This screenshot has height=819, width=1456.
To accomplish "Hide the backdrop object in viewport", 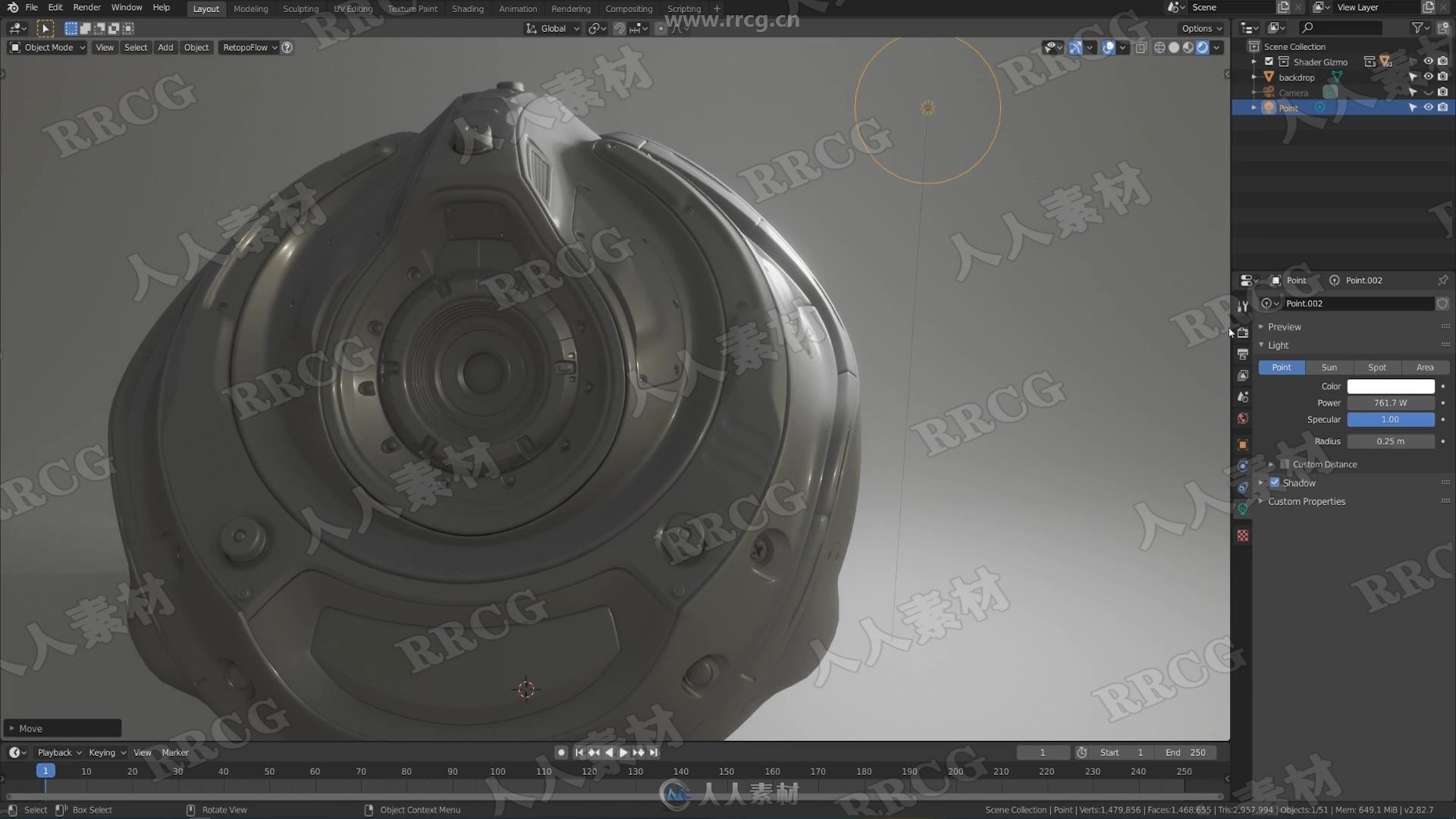I will click(1428, 77).
